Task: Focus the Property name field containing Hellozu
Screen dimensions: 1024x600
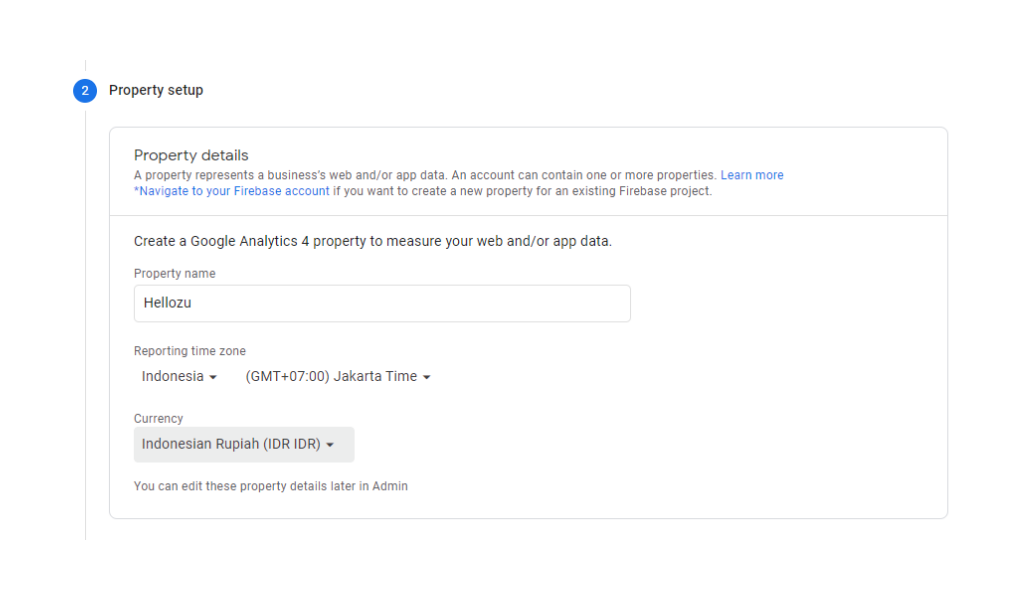Action: click(382, 304)
